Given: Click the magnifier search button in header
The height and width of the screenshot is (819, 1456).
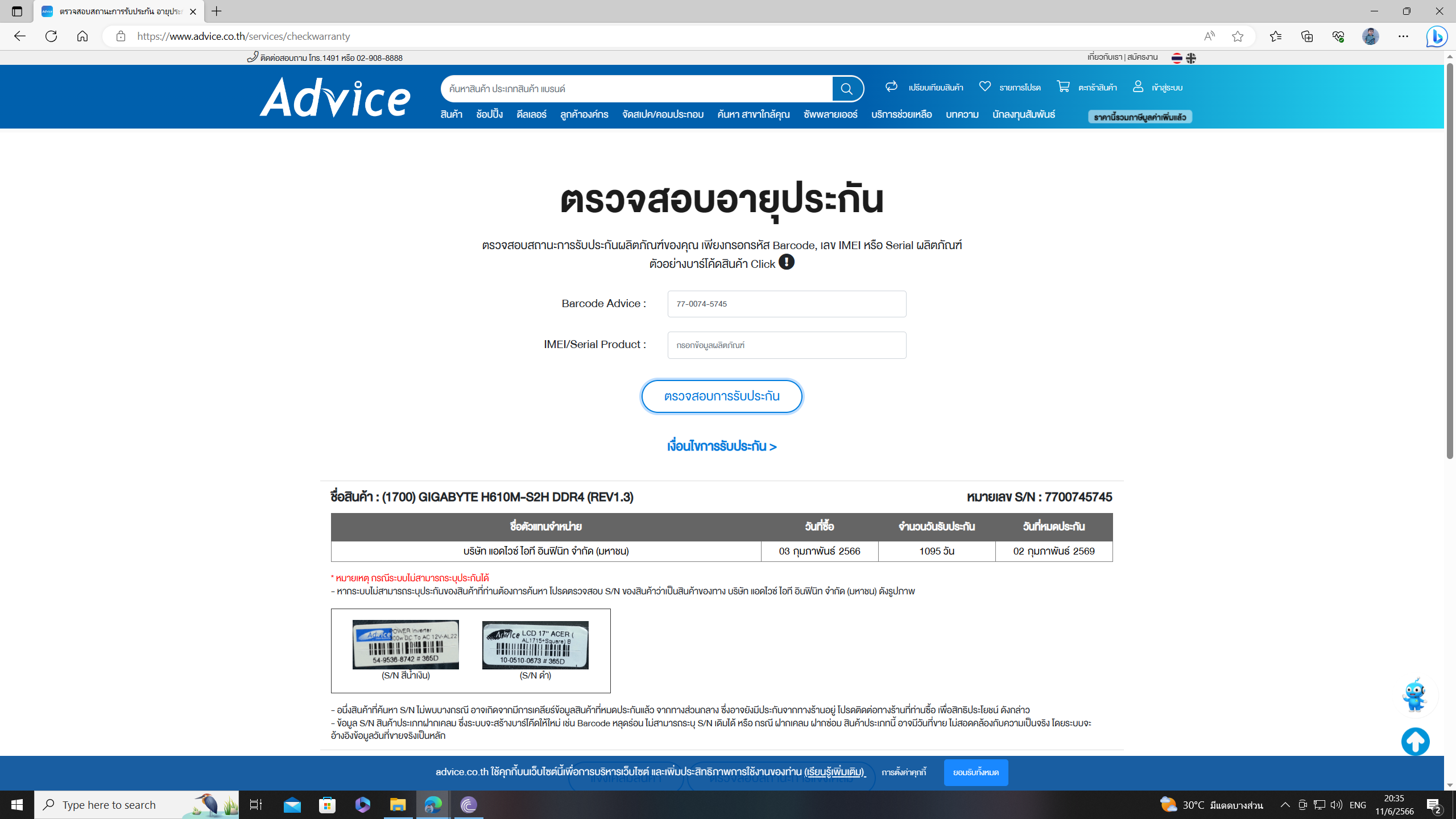Looking at the screenshot, I should pyautogui.click(x=847, y=89).
